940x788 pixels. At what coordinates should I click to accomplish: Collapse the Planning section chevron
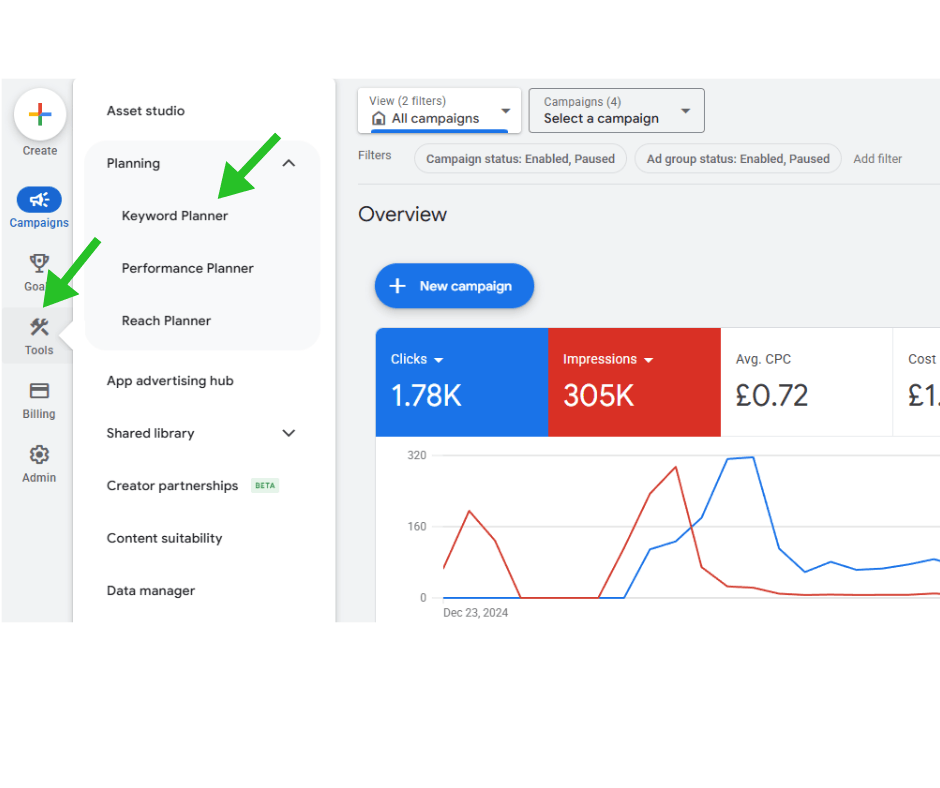click(289, 163)
